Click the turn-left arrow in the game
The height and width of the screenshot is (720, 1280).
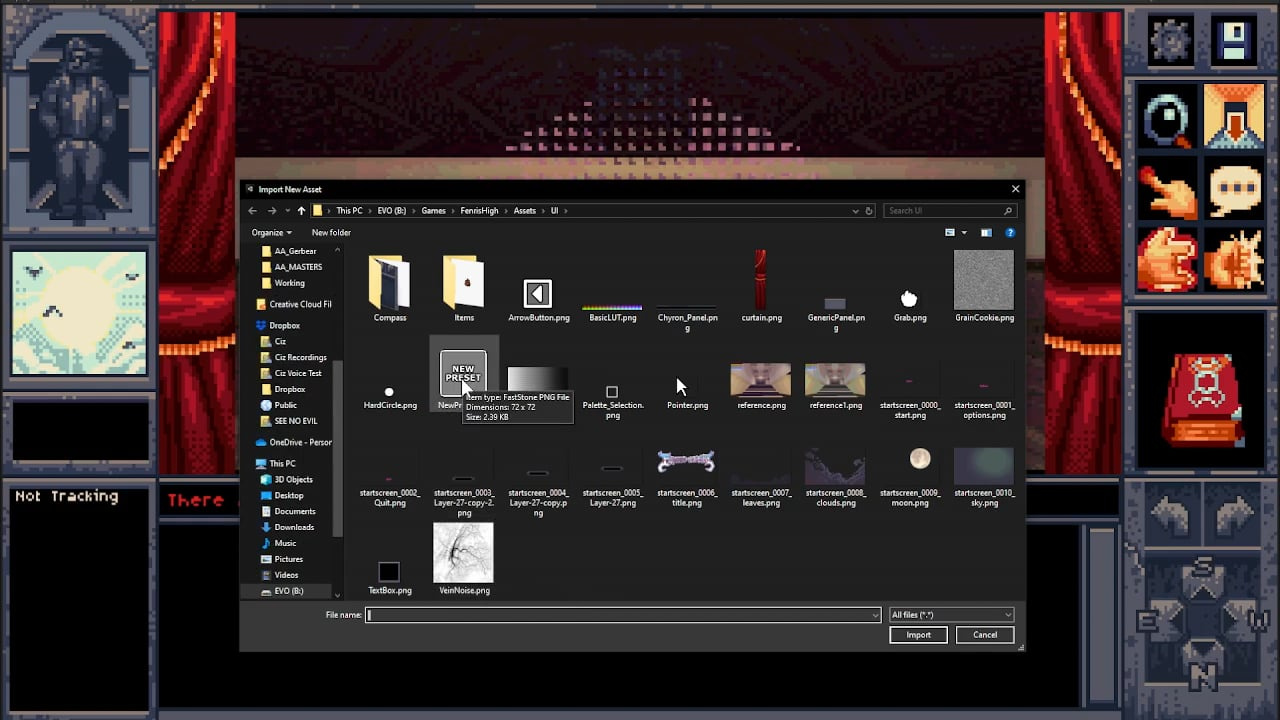coord(1169,518)
